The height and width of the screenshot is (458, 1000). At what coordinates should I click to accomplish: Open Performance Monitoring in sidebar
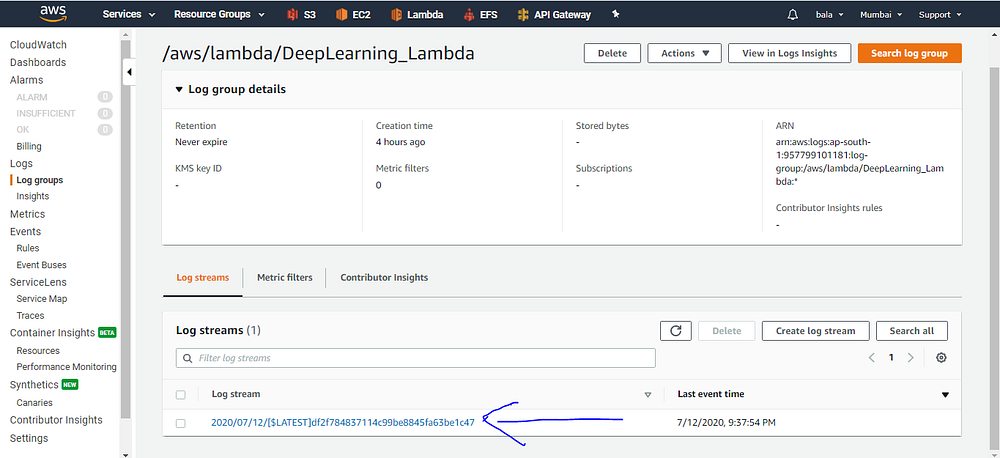pyautogui.click(x=66, y=367)
